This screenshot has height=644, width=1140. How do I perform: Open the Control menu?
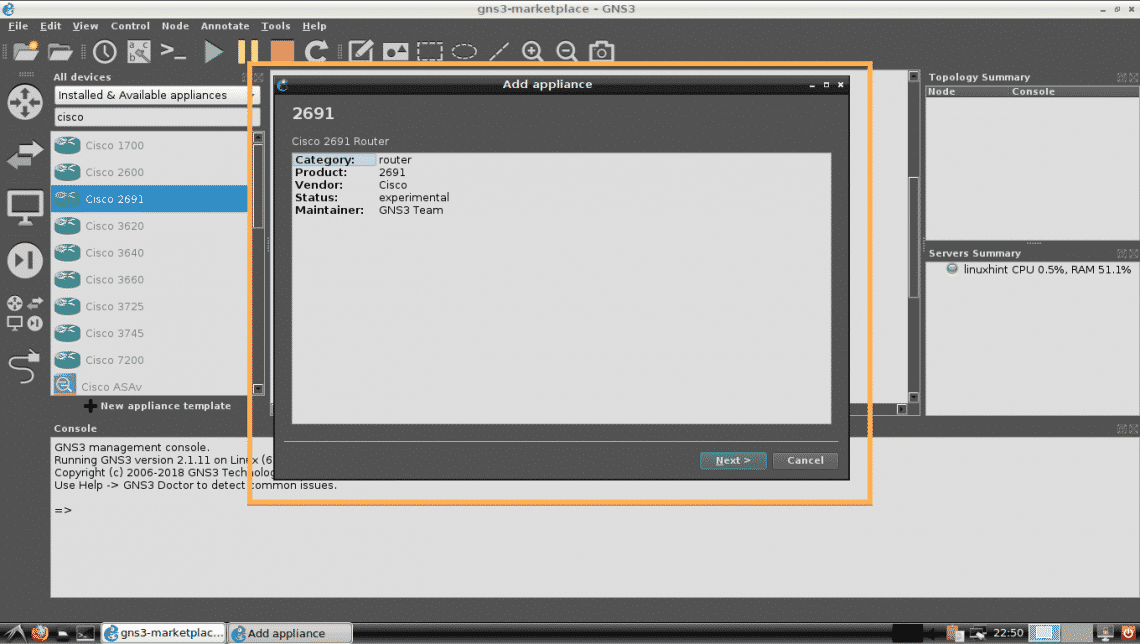pyautogui.click(x=130, y=26)
